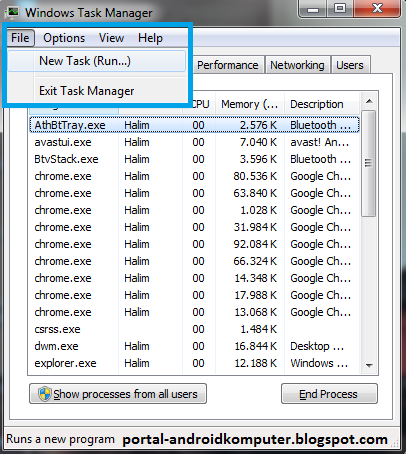Select chrome.exe using 92.084 K memory
Viewport: 406px width, 454px height.
[x=194, y=244]
